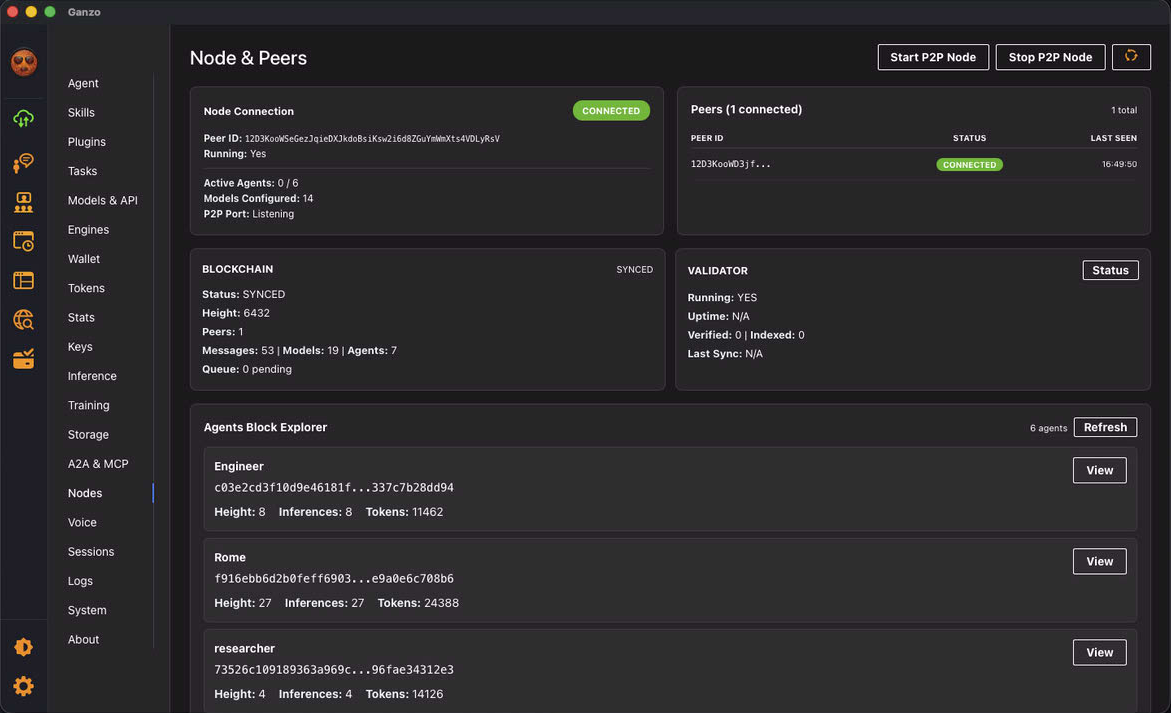The image size is (1171, 713).
Task: Click 'Queue: 0 pending' text
Action: click(246, 369)
